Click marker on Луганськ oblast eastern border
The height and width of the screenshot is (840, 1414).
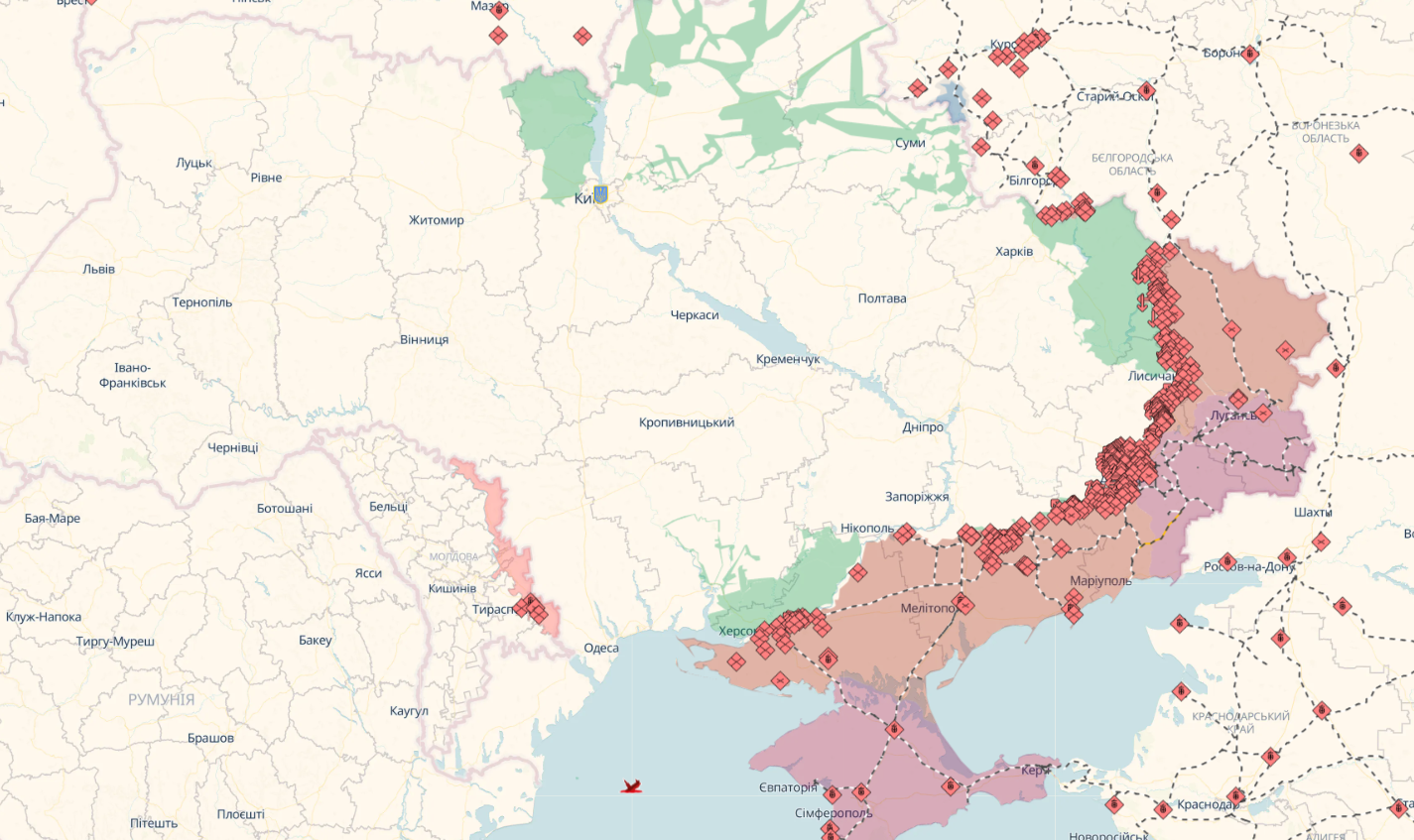click(x=1336, y=368)
